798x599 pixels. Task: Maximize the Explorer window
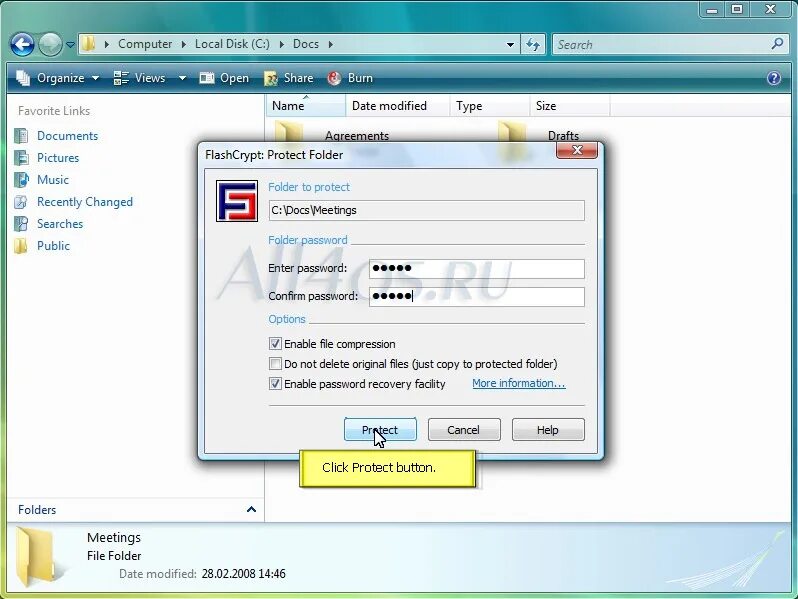click(x=737, y=9)
